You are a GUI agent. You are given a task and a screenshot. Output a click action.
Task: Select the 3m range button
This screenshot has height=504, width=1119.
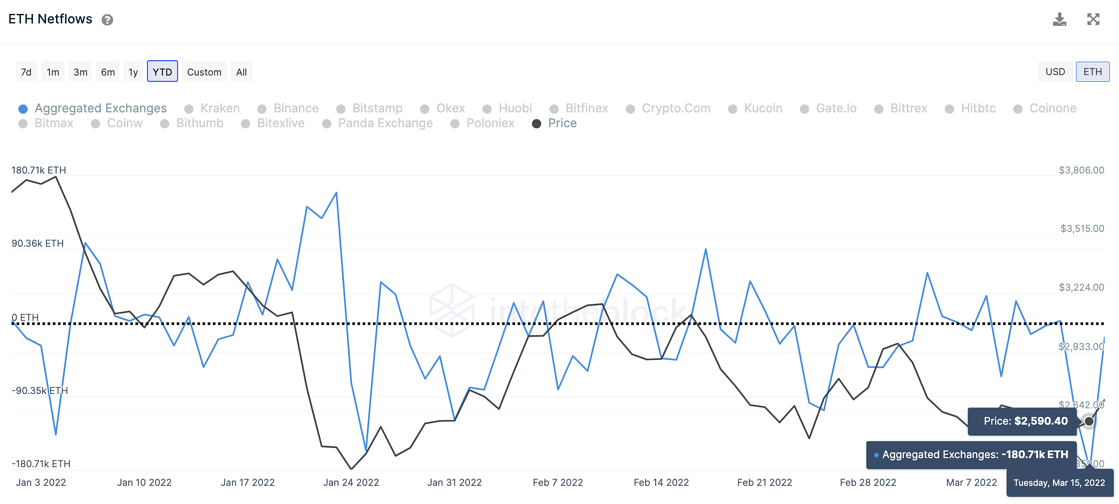(80, 72)
